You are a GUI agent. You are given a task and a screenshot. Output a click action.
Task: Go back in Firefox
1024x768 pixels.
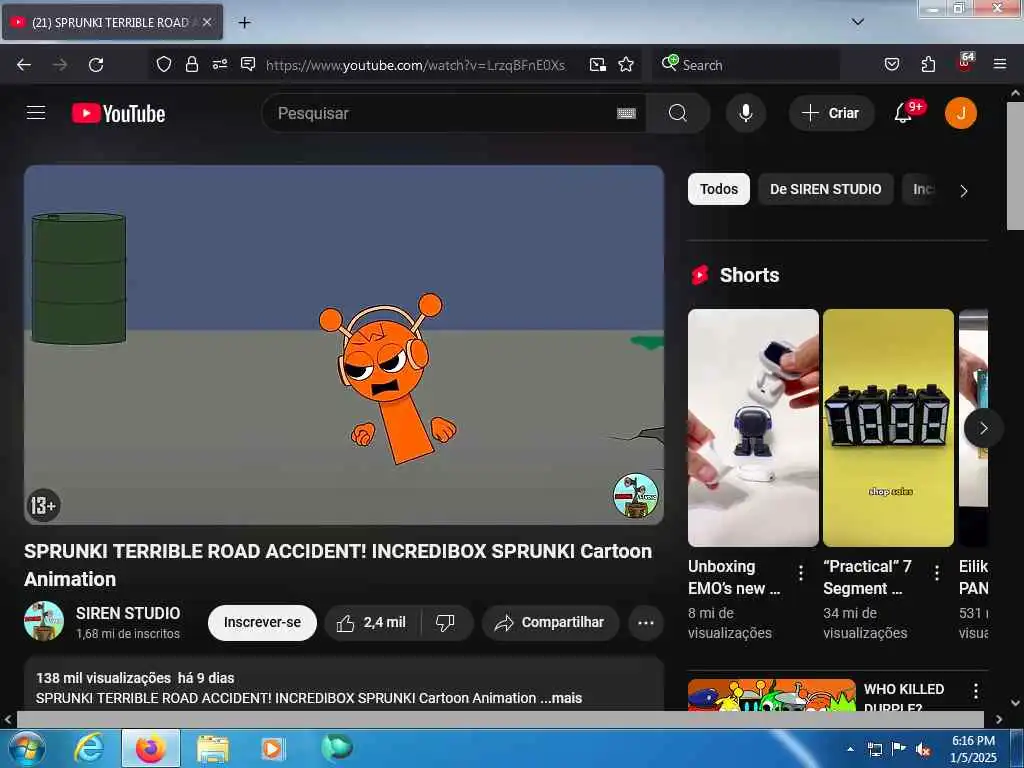(x=24, y=65)
